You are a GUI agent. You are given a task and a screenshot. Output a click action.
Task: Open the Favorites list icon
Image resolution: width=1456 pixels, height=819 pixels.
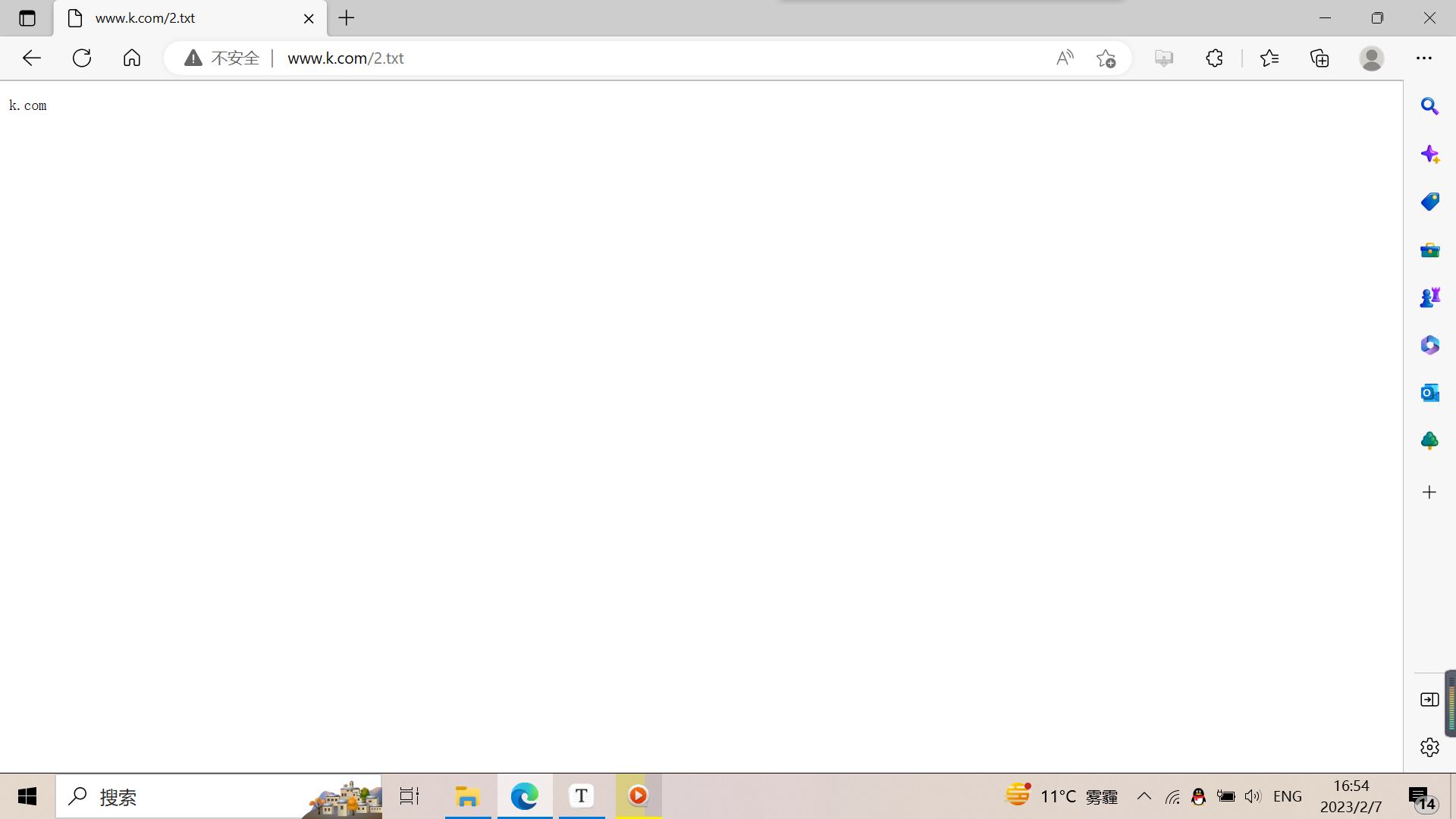pos(1269,58)
